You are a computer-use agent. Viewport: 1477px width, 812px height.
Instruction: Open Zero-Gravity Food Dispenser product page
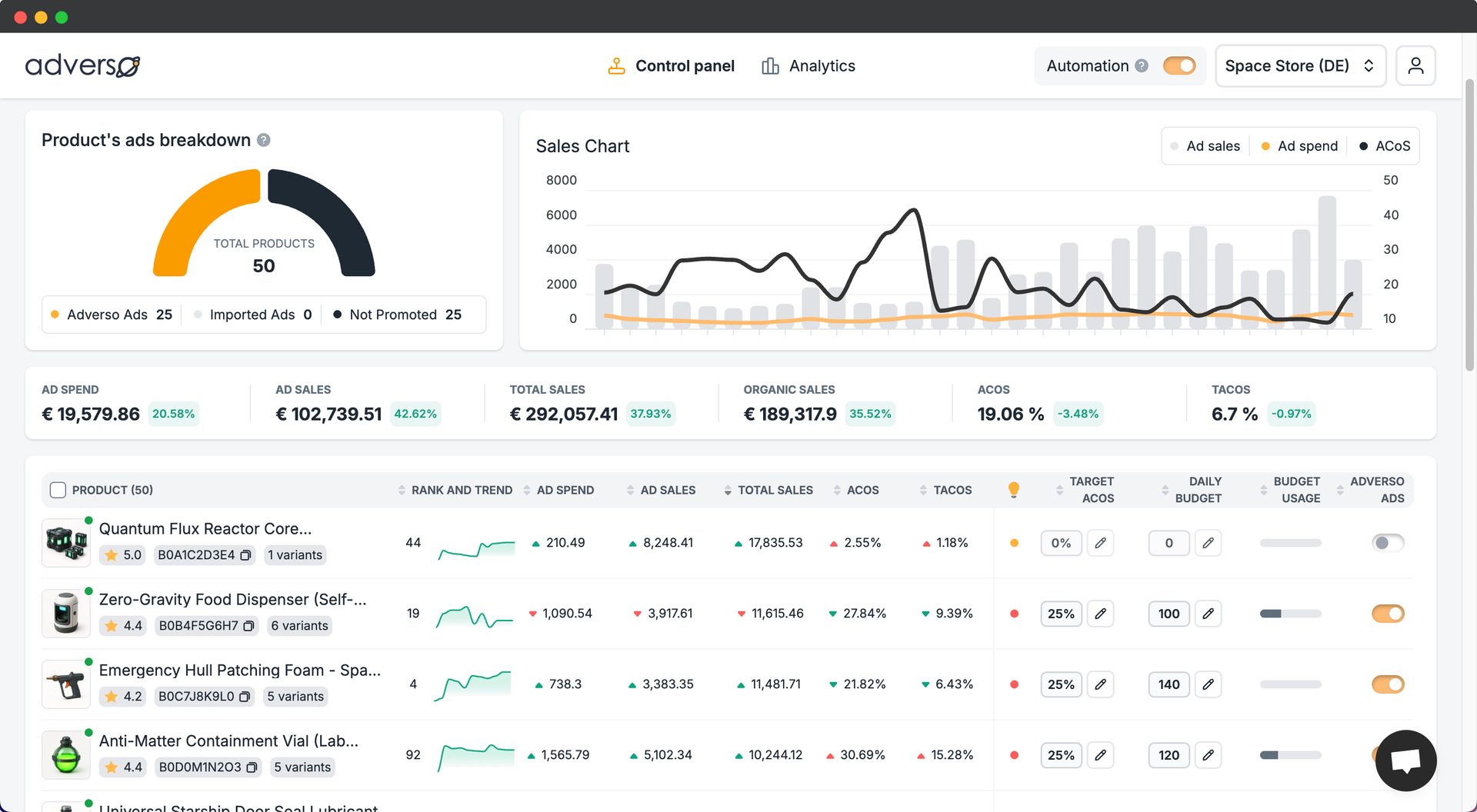click(233, 599)
